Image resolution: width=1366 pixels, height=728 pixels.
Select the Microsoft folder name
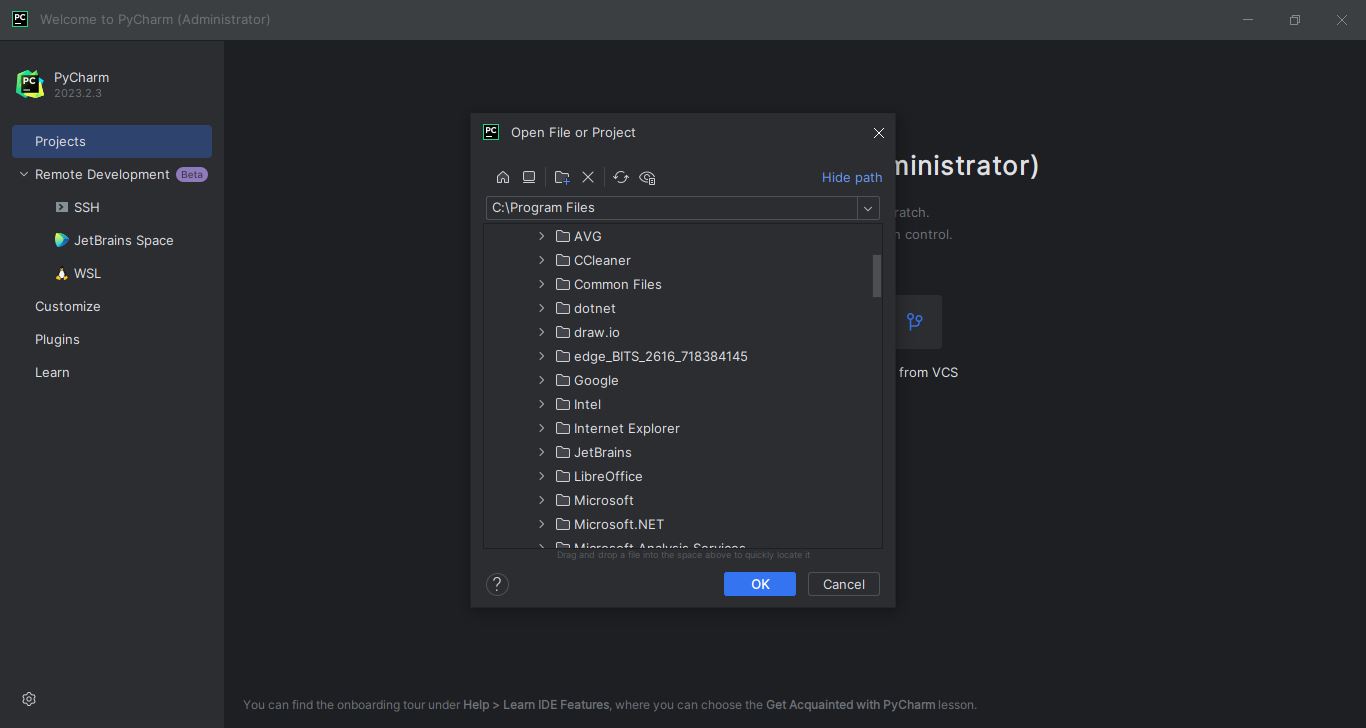pos(604,500)
